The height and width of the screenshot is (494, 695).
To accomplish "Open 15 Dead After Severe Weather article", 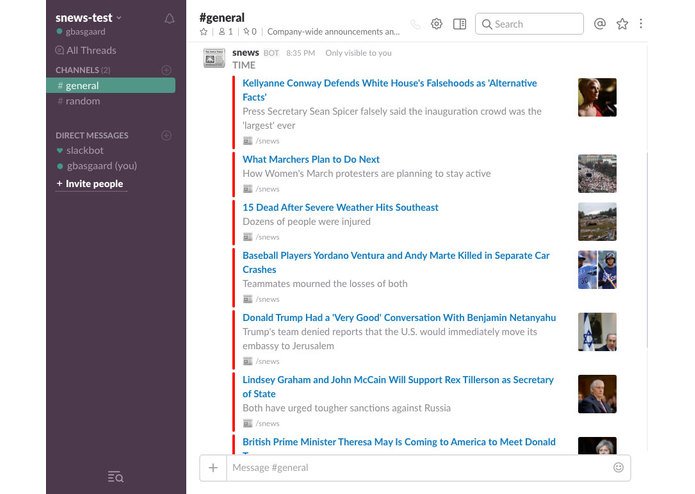I will click(x=340, y=207).
